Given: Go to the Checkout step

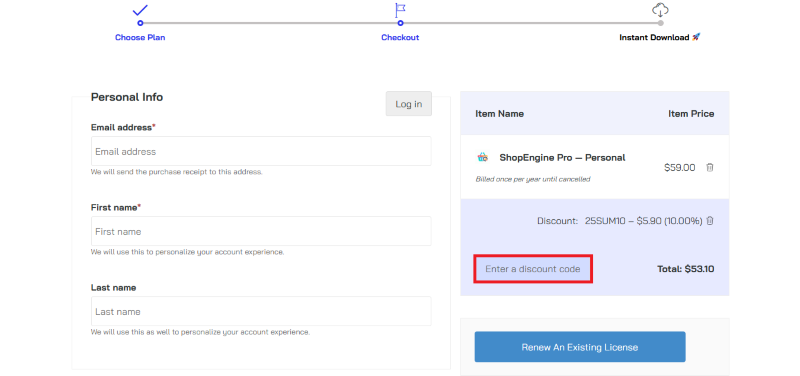Looking at the screenshot, I should (x=400, y=37).
